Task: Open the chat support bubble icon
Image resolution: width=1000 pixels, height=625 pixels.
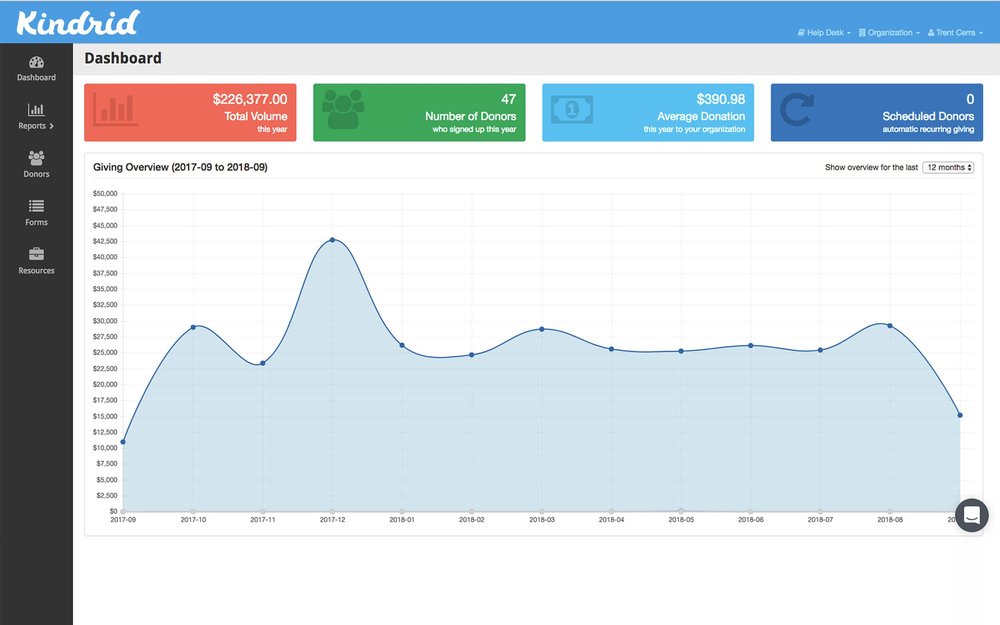Action: (x=971, y=515)
